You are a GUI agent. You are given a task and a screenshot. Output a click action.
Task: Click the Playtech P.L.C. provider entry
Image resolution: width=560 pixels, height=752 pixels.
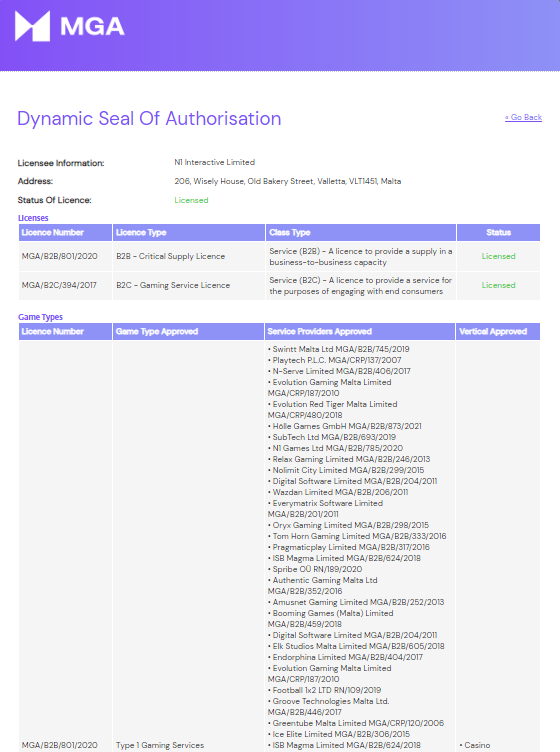tap(335, 360)
